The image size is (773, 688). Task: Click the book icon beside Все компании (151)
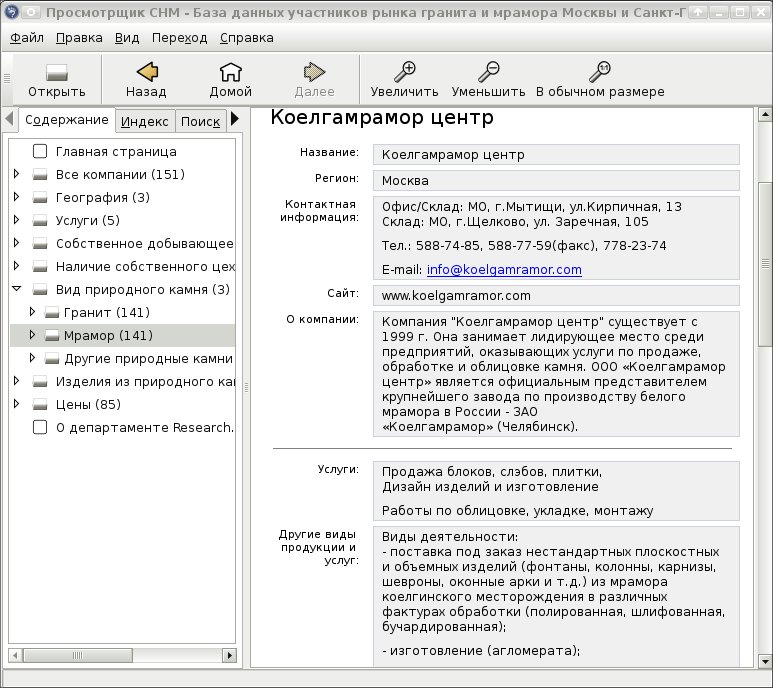point(40,174)
